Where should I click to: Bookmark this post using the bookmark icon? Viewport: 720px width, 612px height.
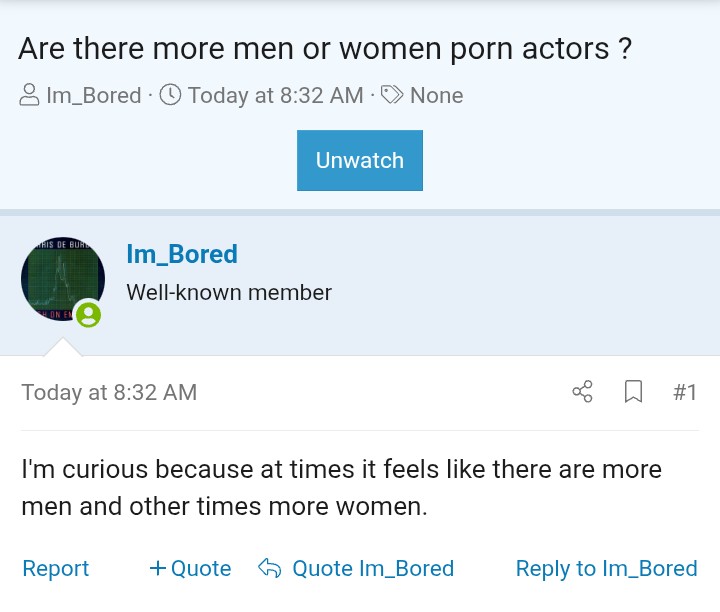633,392
